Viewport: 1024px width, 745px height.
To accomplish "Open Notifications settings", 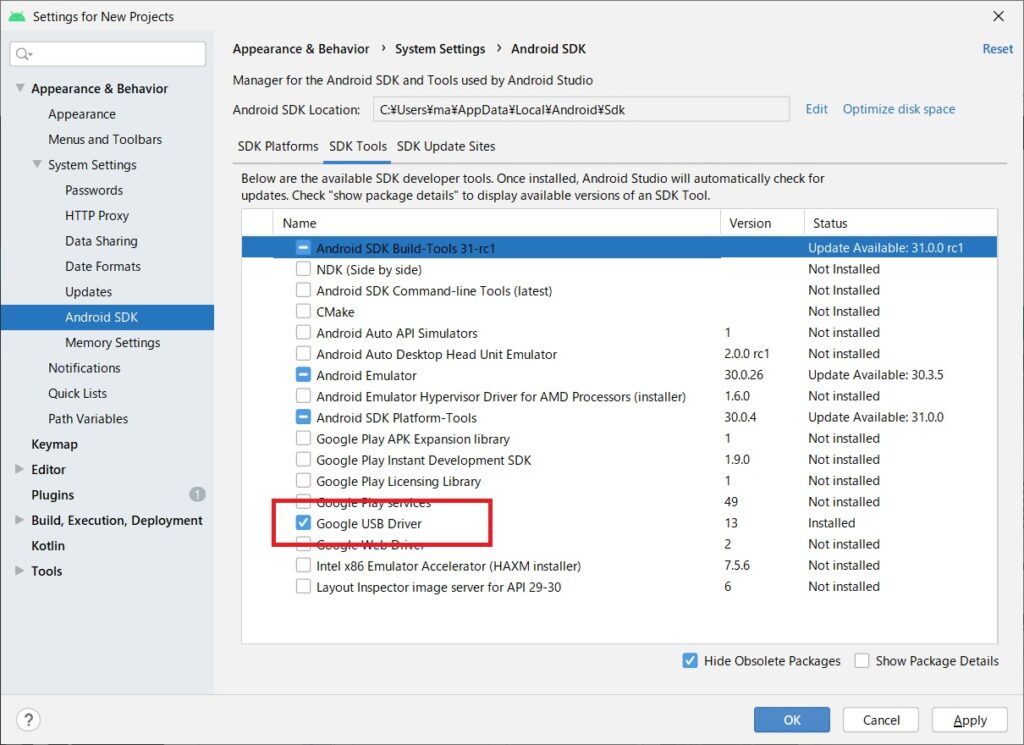I will (x=84, y=368).
